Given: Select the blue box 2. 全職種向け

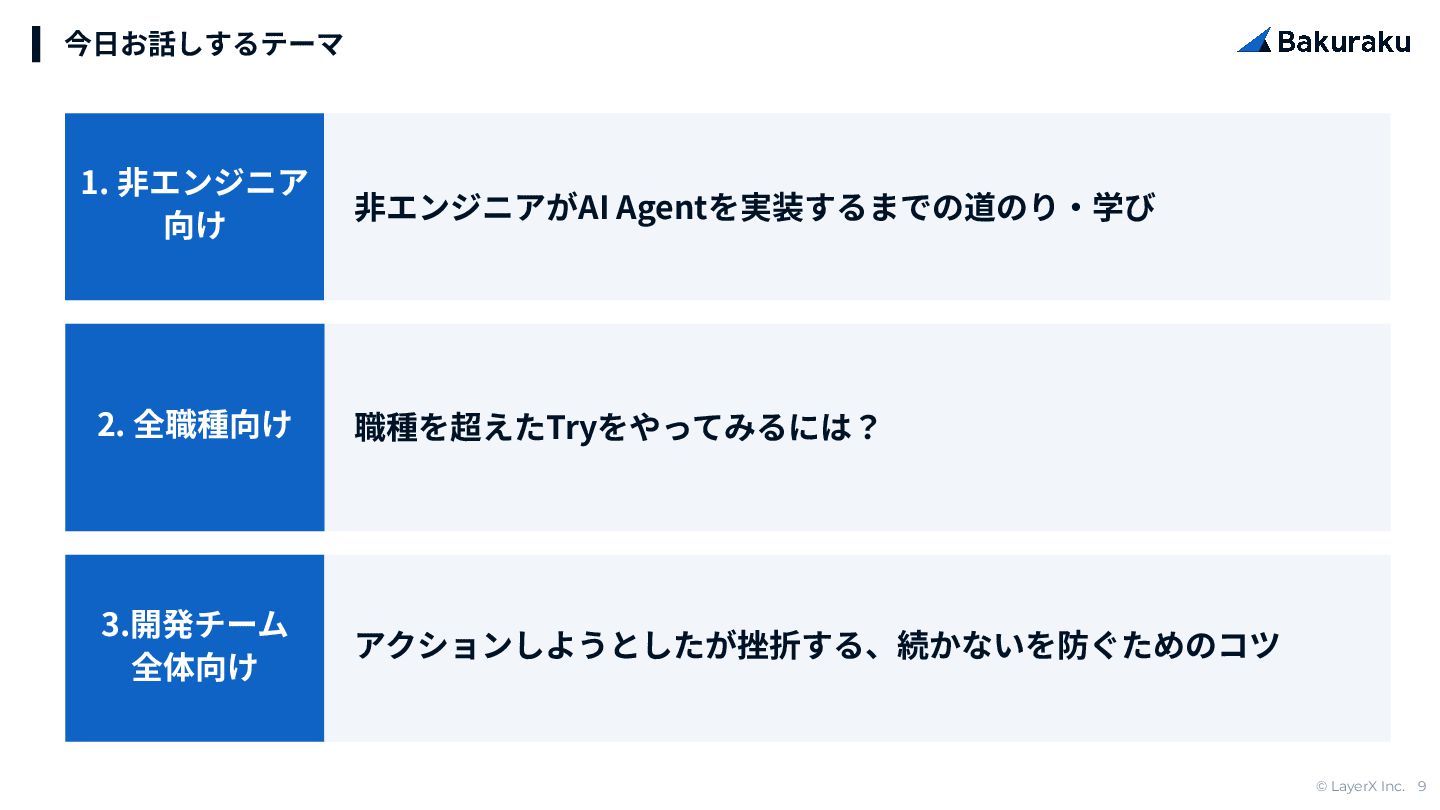Looking at the screenshot, I should tap(194, 426).
